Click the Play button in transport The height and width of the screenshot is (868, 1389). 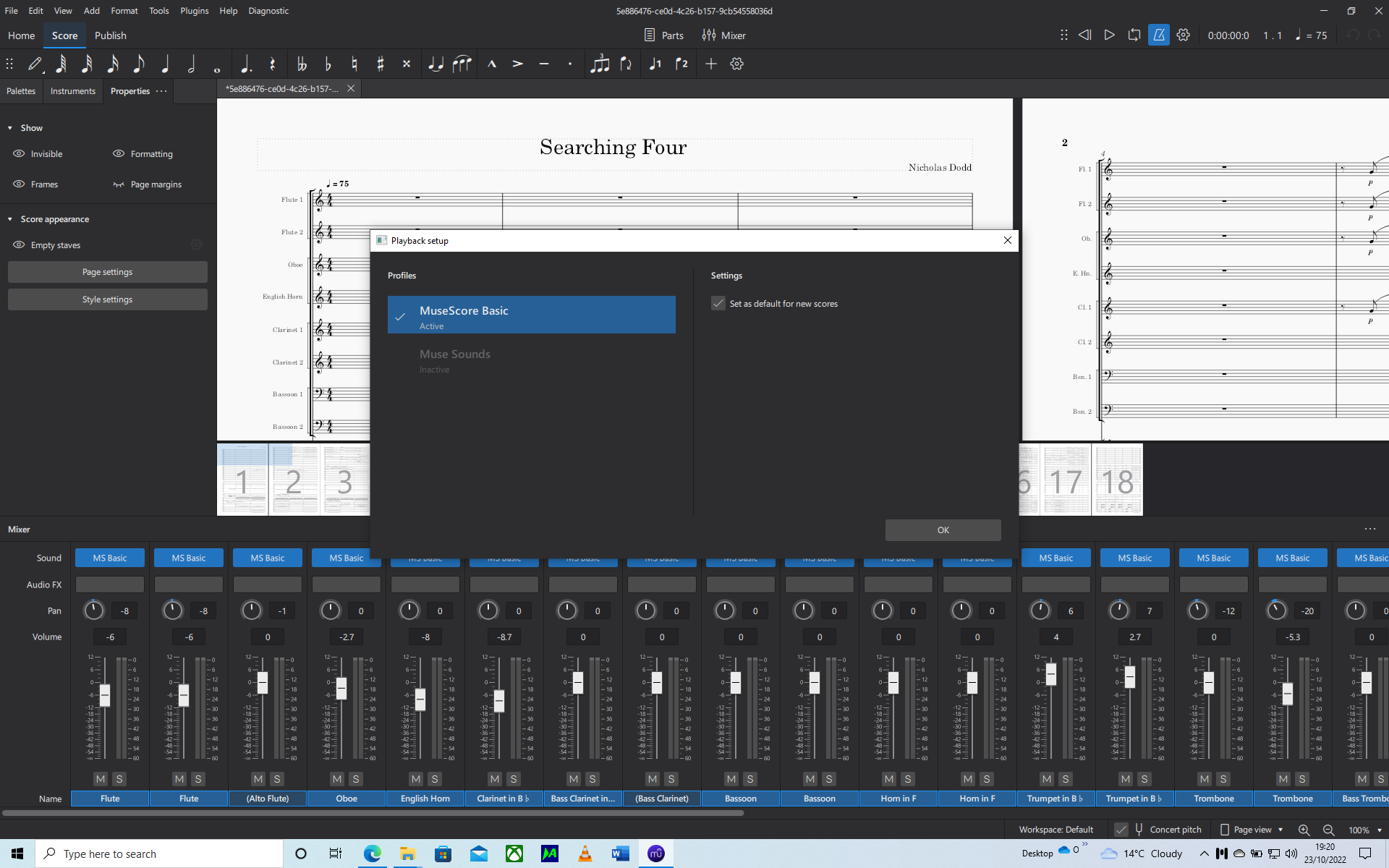1109,35
